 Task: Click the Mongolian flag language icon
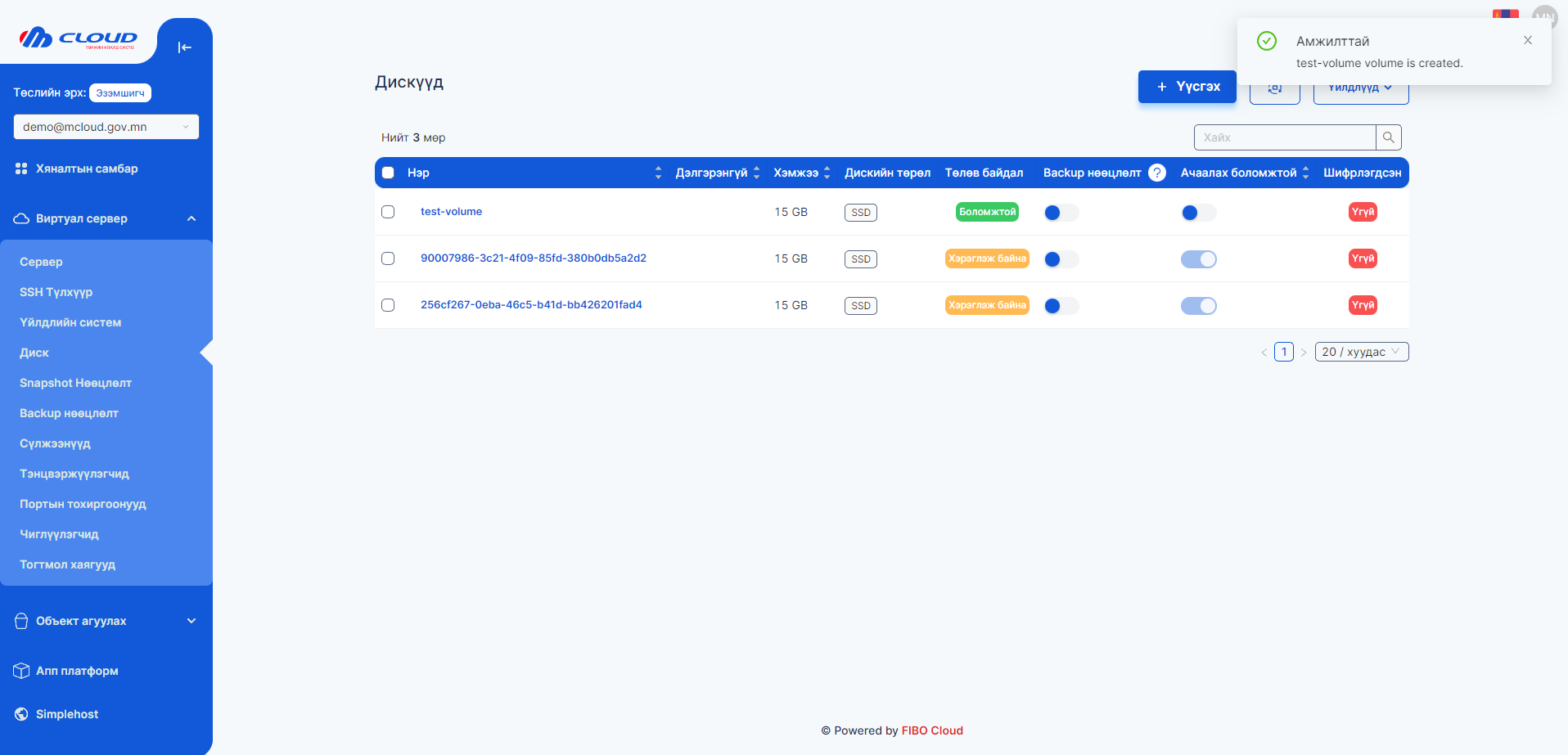tap(1505, 14)
